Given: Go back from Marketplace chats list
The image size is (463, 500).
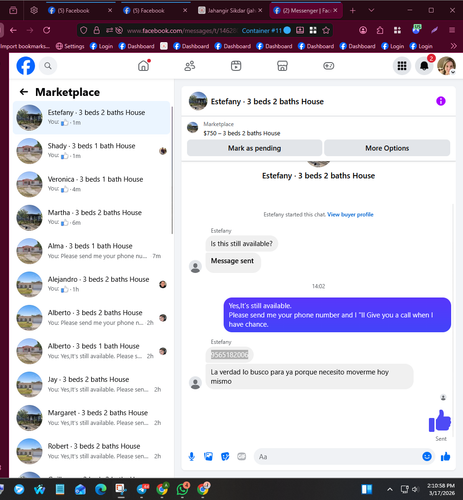Looking at the screenshot, I should click(24, 92).
